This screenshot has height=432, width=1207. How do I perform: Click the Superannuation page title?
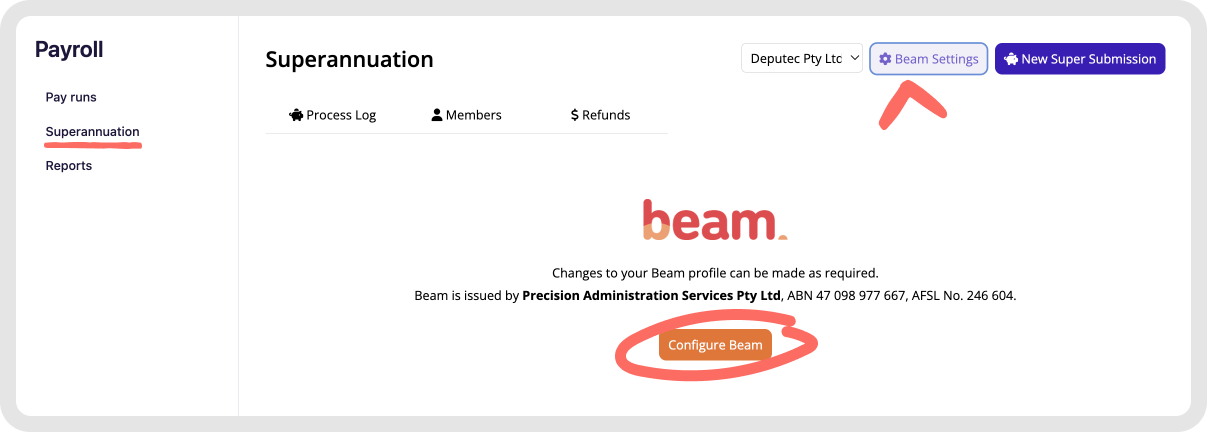[350, 60]
